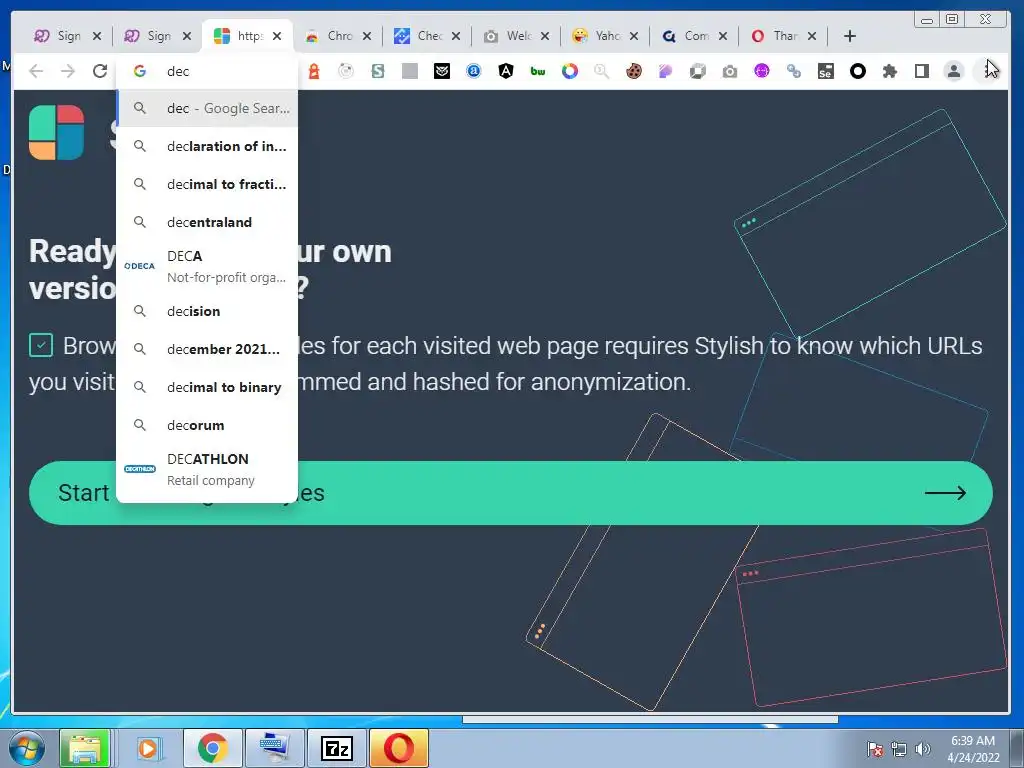Open 7-Zip from the taskbar
Viewport: 1024px width, 768px height.
[x=337, y=748]
